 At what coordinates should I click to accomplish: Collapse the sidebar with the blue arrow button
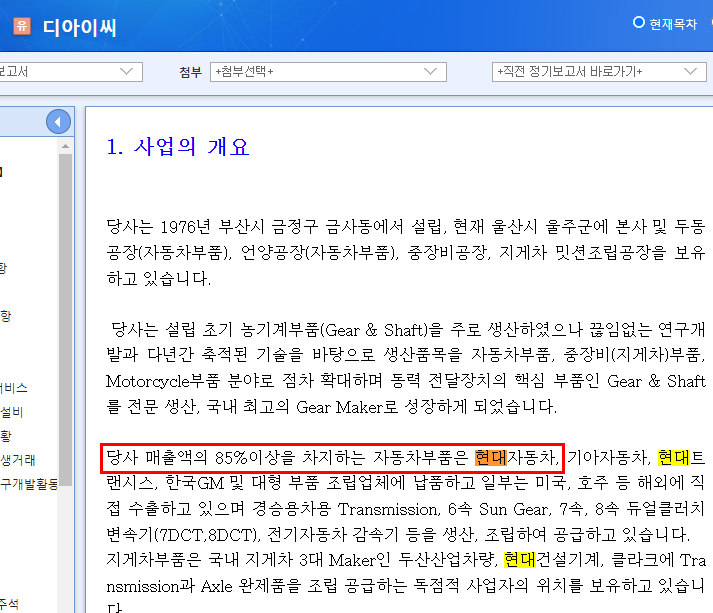click(x=58, y=121)
